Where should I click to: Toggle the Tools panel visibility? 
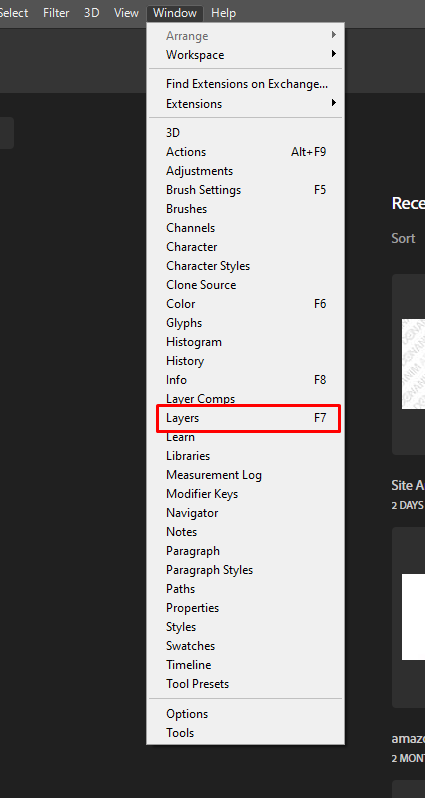tap(246, 733)
